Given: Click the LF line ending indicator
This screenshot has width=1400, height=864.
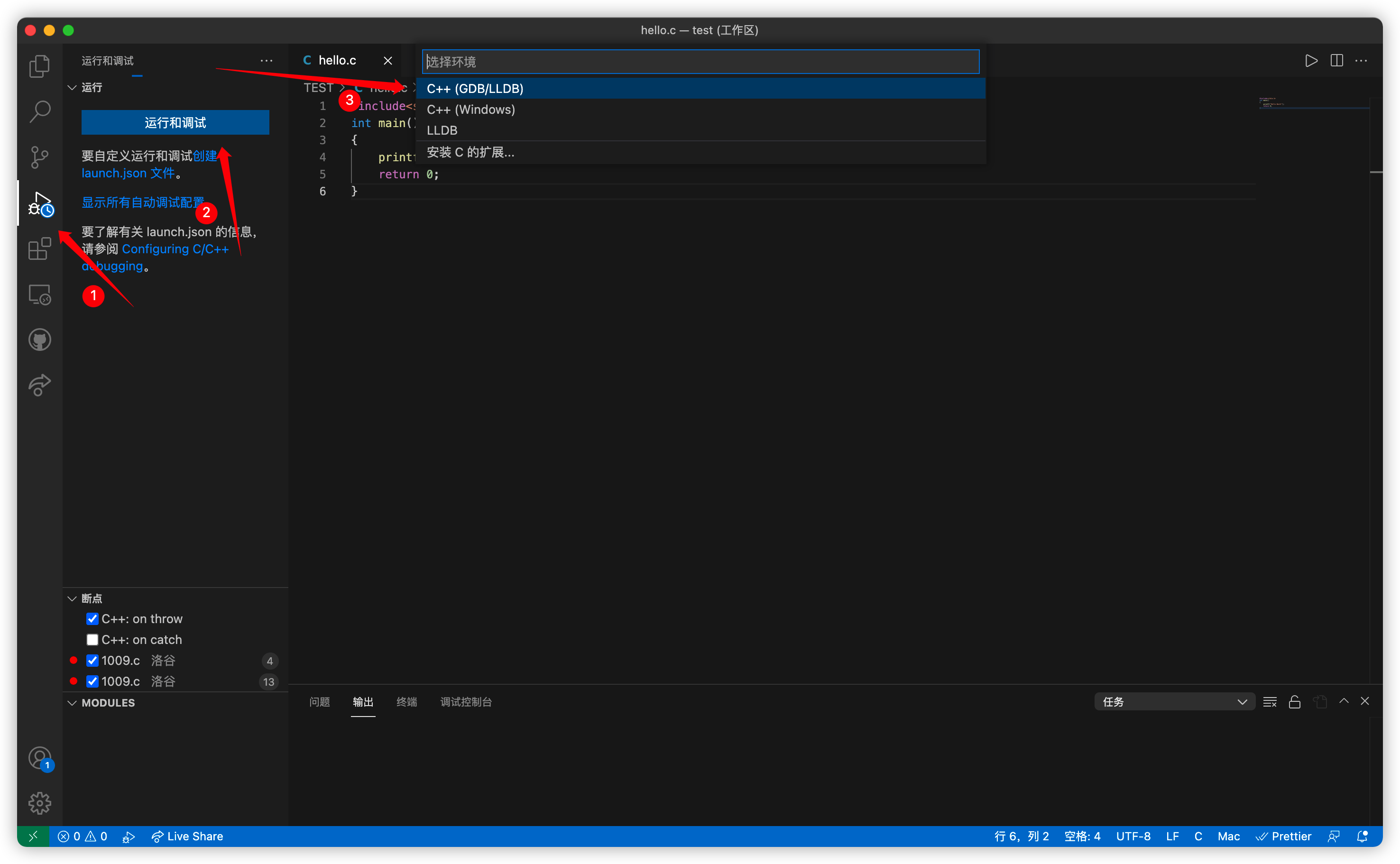Looking at the screenshot, I should (x=1172, y=836).
